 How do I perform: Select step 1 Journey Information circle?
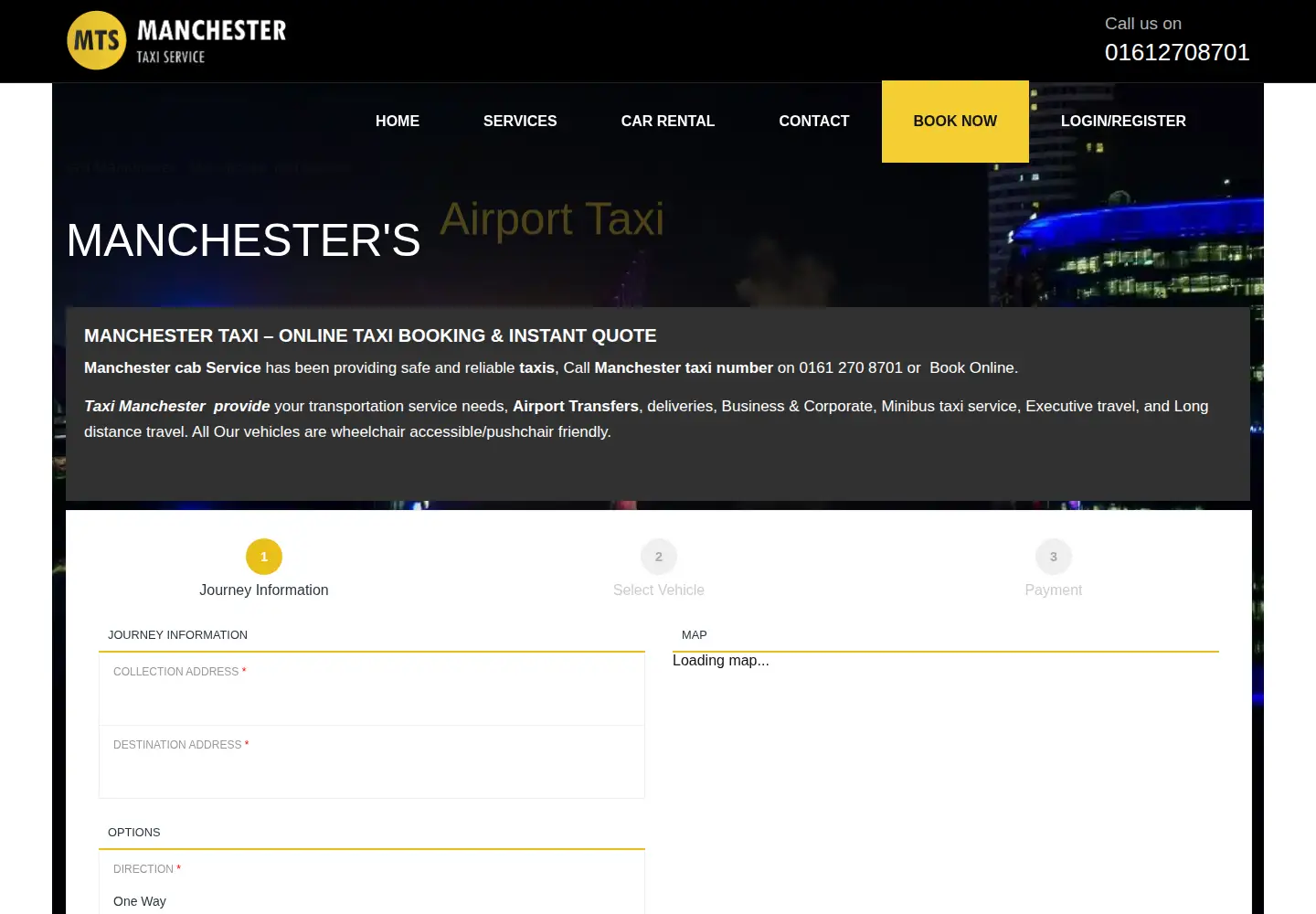pos(264,557)
